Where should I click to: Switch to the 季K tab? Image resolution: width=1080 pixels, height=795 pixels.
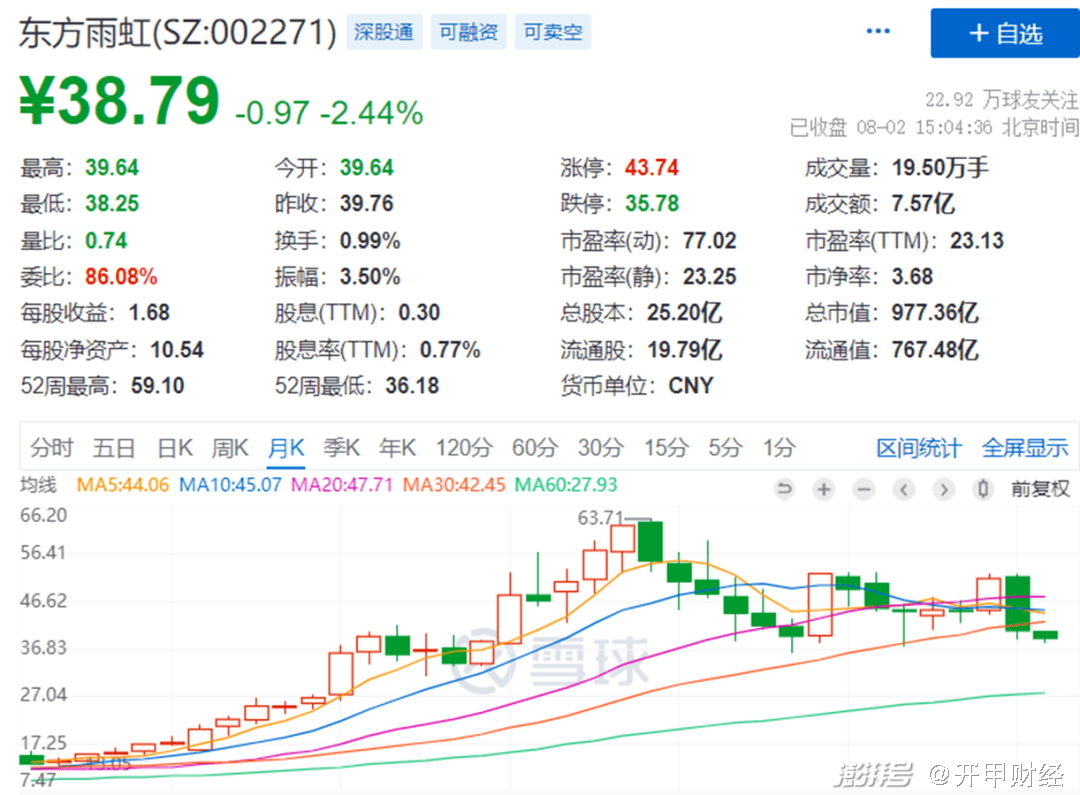tap(342, 448)
